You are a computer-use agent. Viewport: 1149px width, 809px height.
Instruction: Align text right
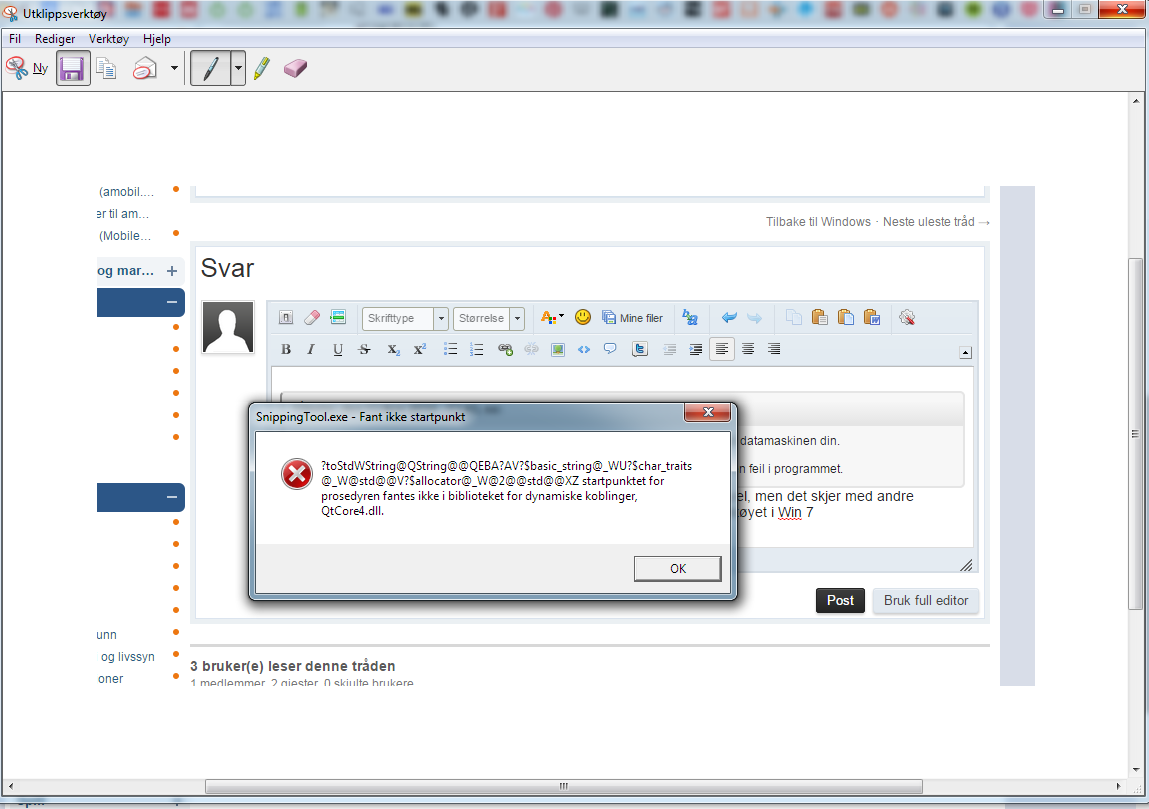coord(774,350)
